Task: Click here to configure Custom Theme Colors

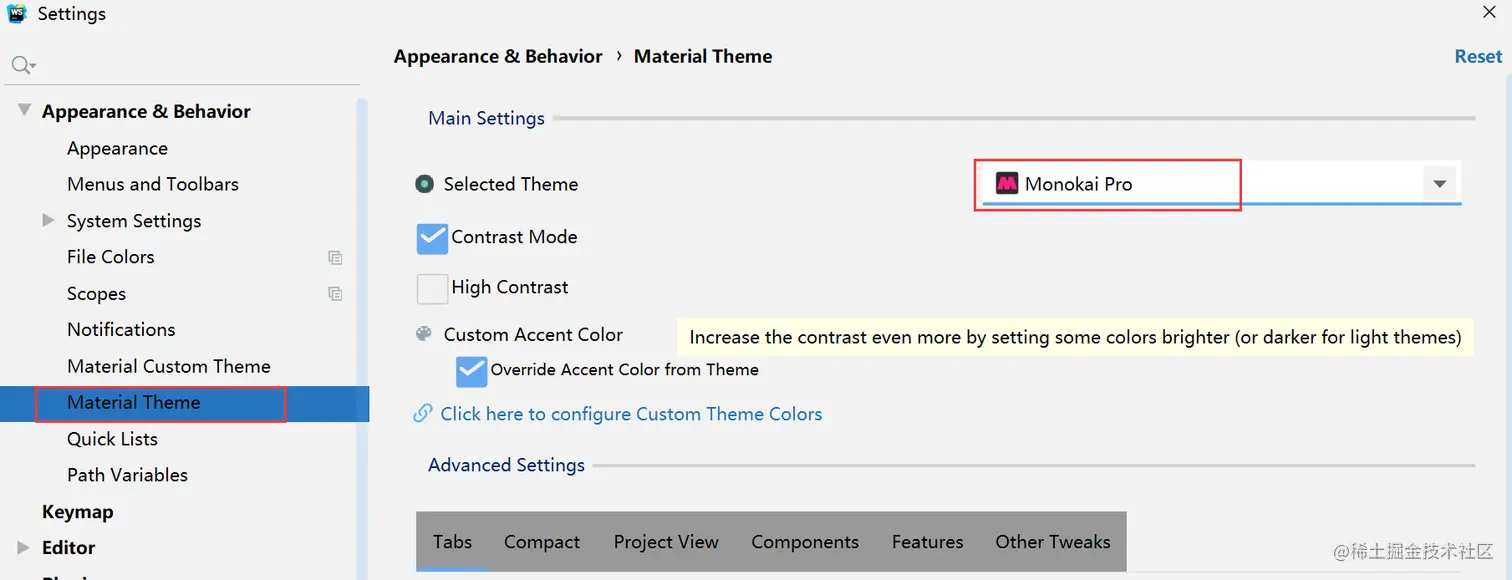Action: click(x=631, y=414)
